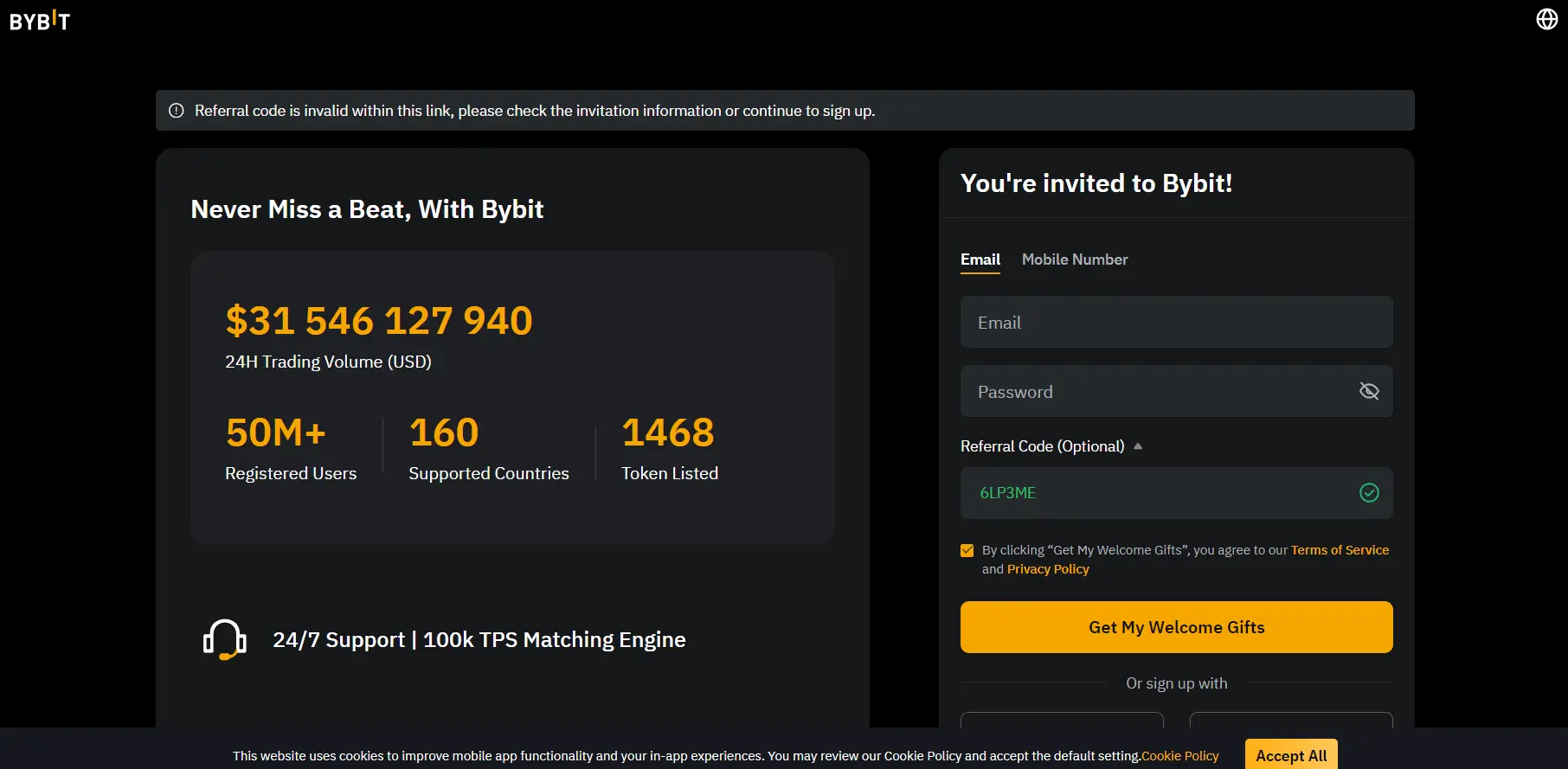Click the 50M+ figure
The width and height of the screenshot is (1568, 769).
(x=276, y=433)
